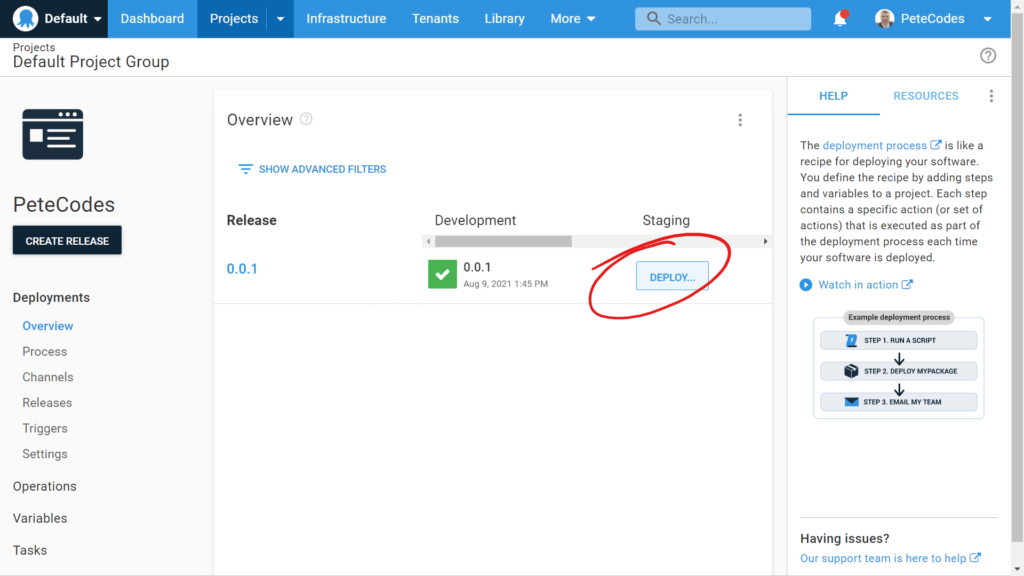Expand Show Advanced Filters
This screenshot has width=1024, height=576.
[312, 169]
